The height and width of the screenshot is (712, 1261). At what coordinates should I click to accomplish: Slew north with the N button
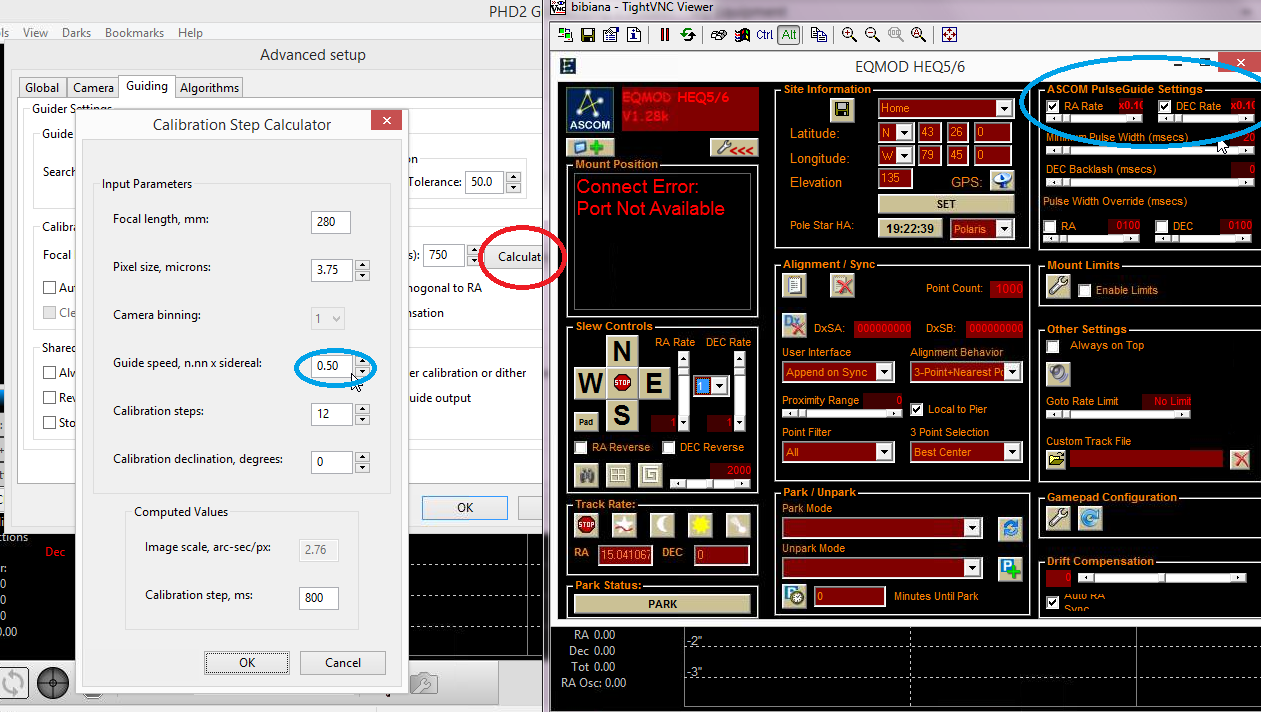pyautogui.click(x=622, y=351)
